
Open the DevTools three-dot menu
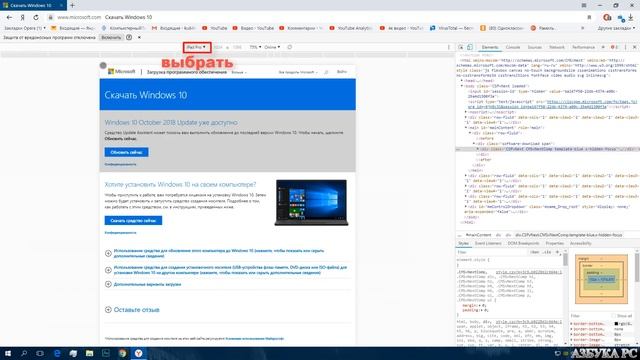pos(625,47)
